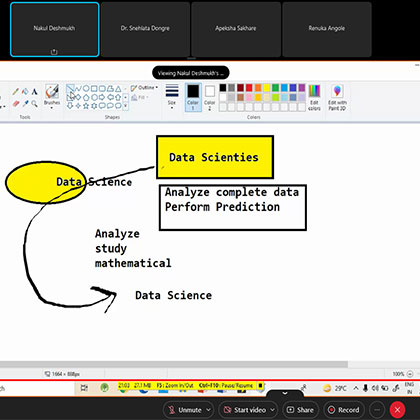Viewport: 420px width, 420px height.
Task: Click the Paint horizontal scrollbar
Action: (x=173, y=364)
